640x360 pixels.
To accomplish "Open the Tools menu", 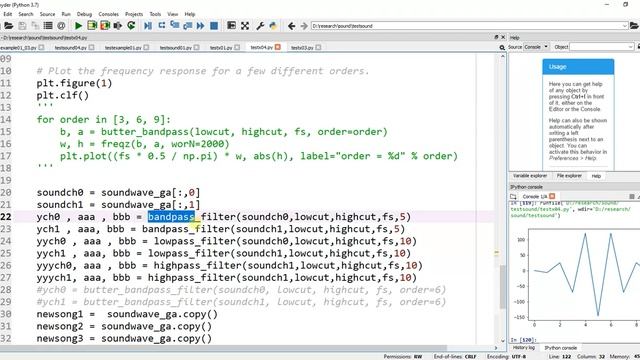I will click(x=155, y=14).
